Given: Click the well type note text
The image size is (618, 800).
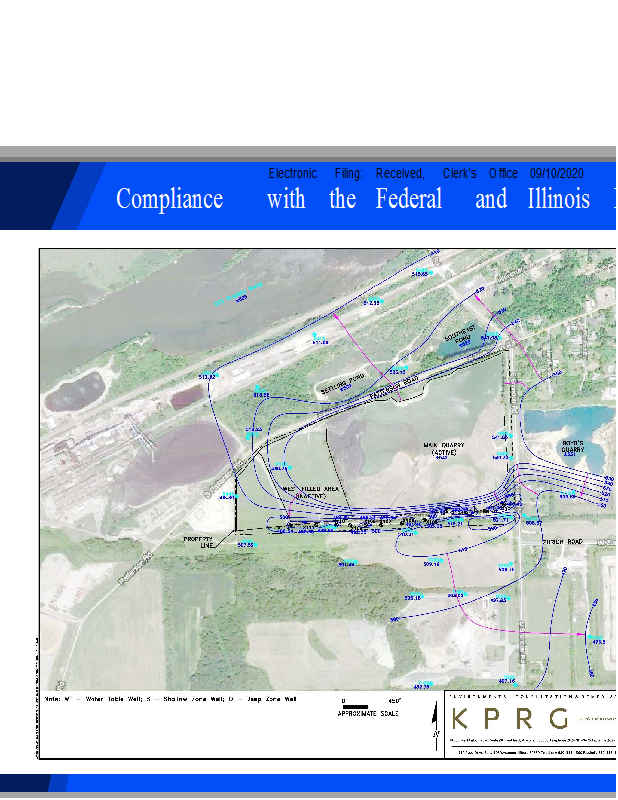Looking at the screenshot, I should pos(169,700).
